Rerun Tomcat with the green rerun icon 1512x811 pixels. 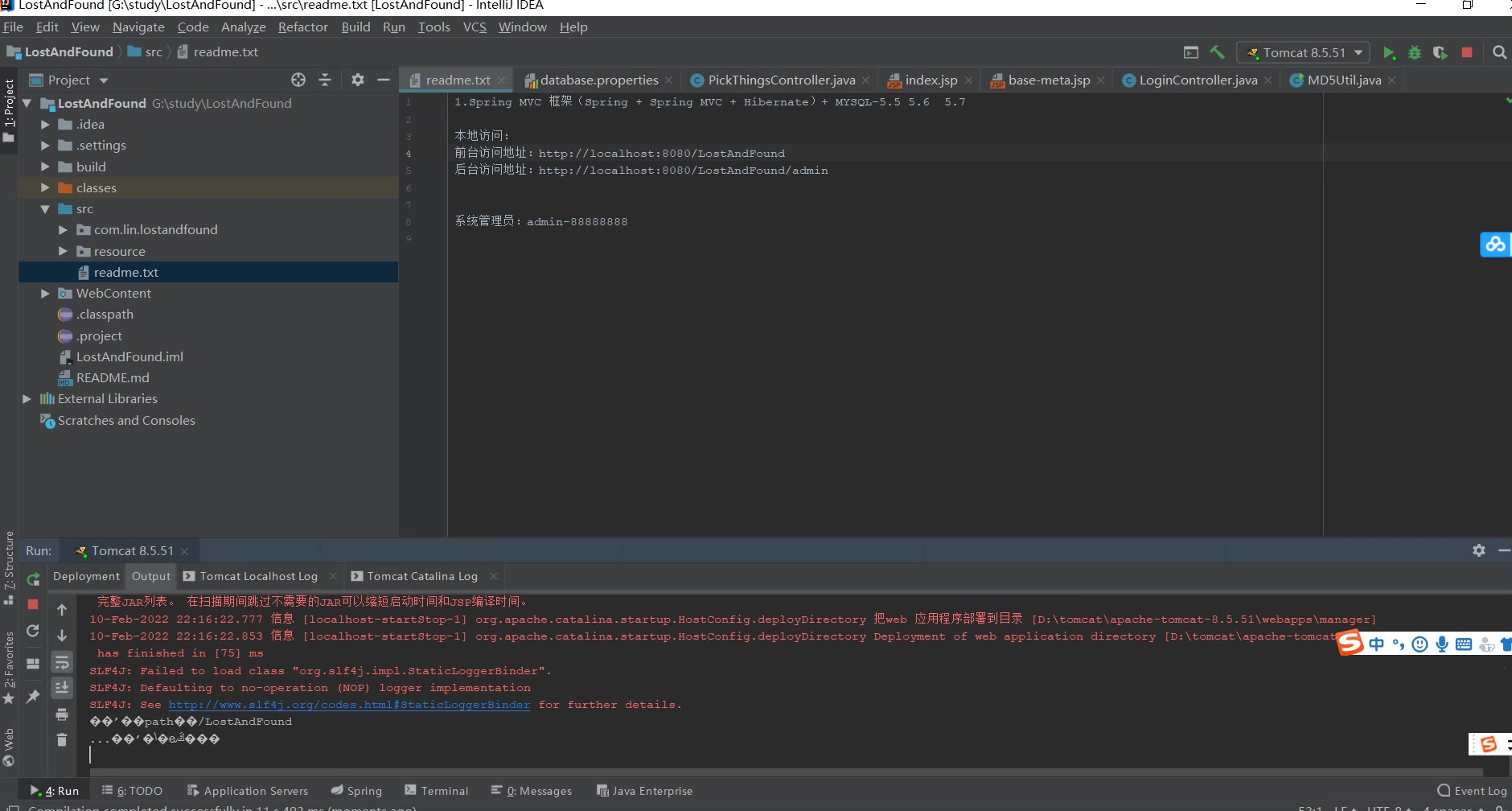(33, 578)
